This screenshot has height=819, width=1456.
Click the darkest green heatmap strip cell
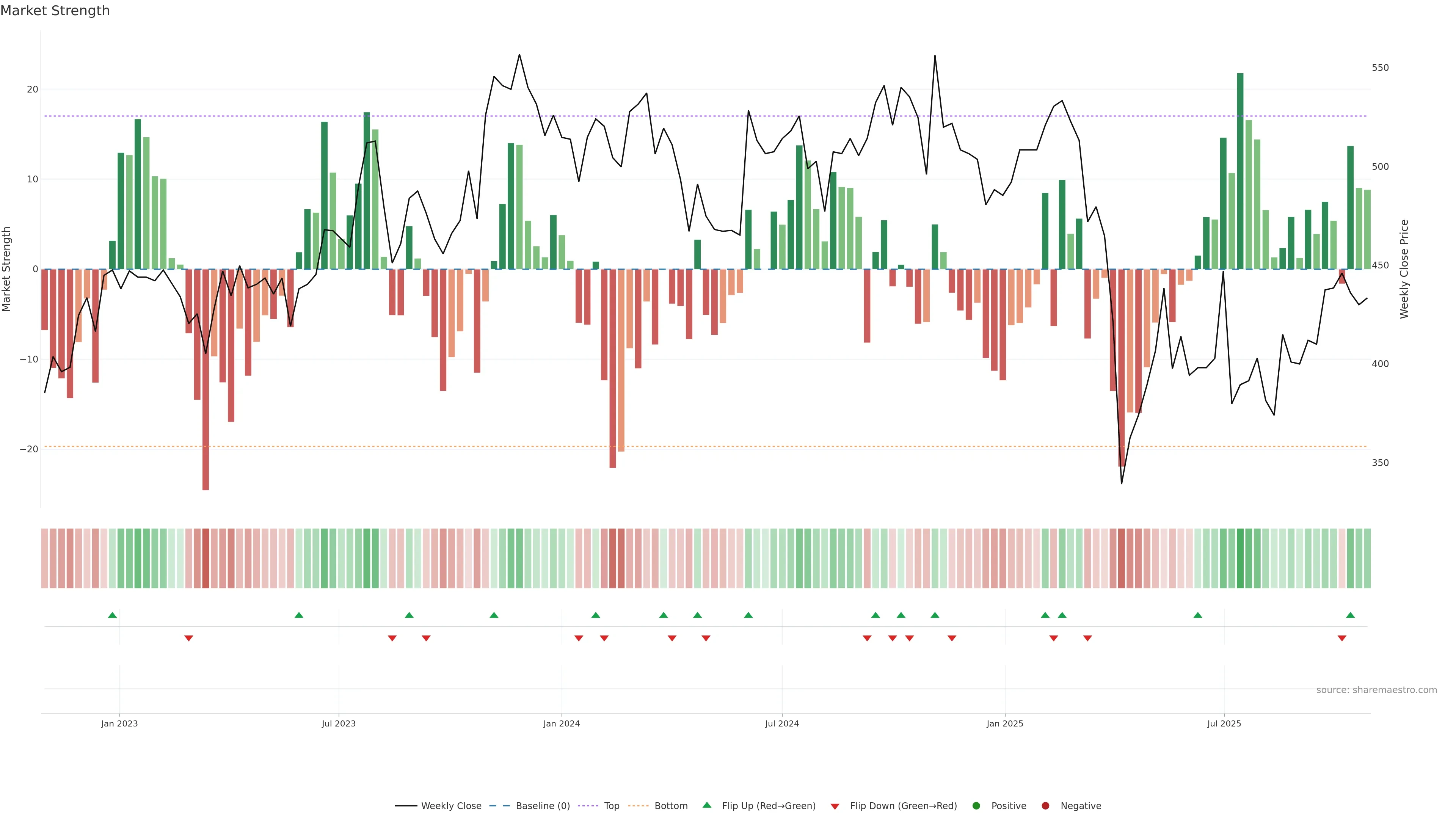(1240, 559)
